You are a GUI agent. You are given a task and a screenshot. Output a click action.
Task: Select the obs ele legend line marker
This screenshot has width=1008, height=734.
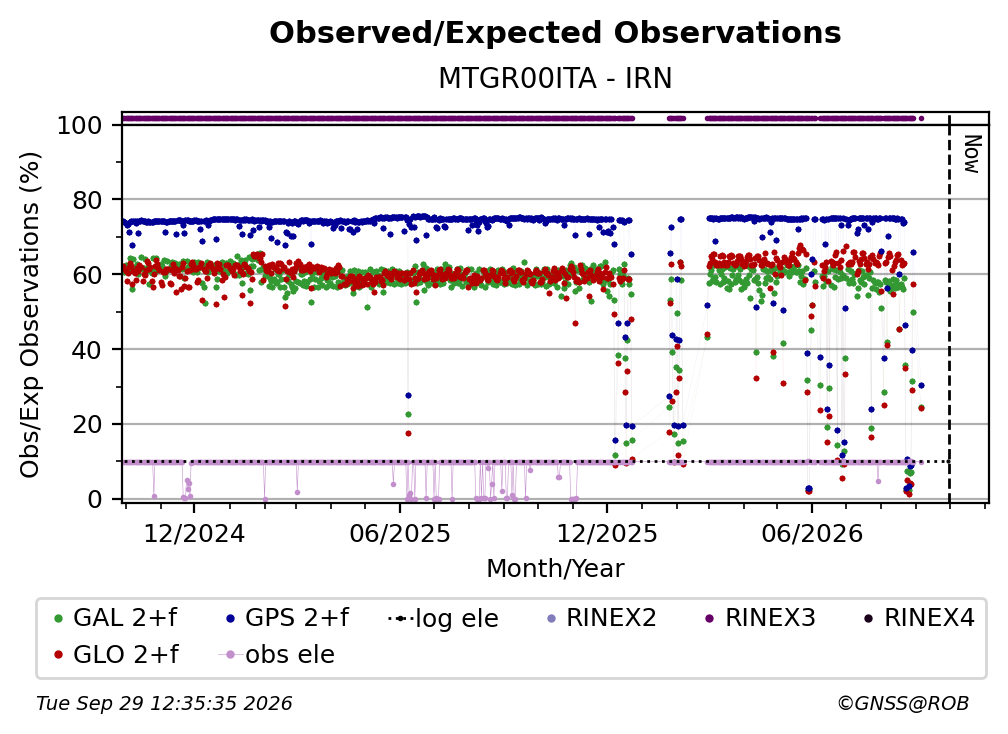tap(231, 655)
